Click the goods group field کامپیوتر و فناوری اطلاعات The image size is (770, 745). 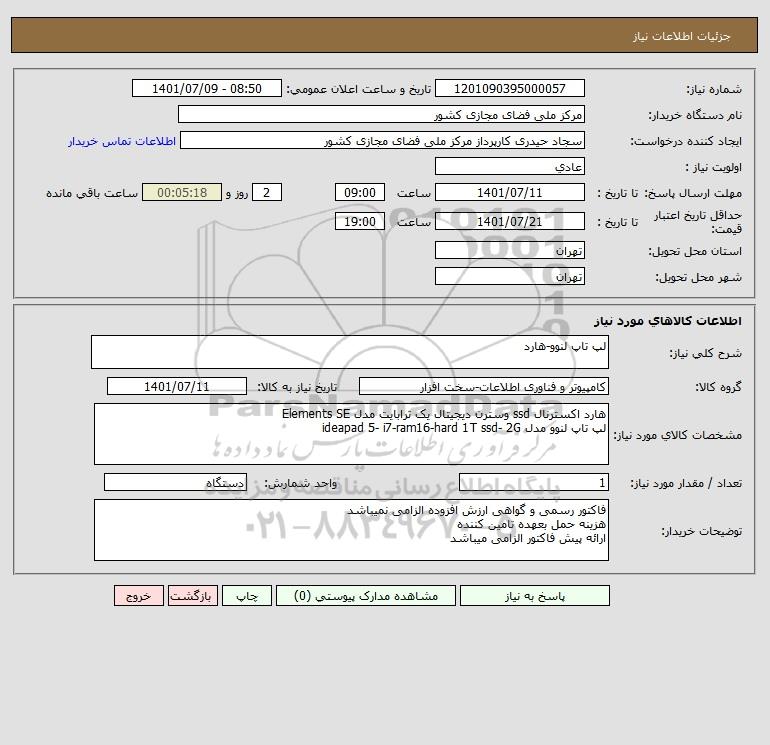[484, 386]
